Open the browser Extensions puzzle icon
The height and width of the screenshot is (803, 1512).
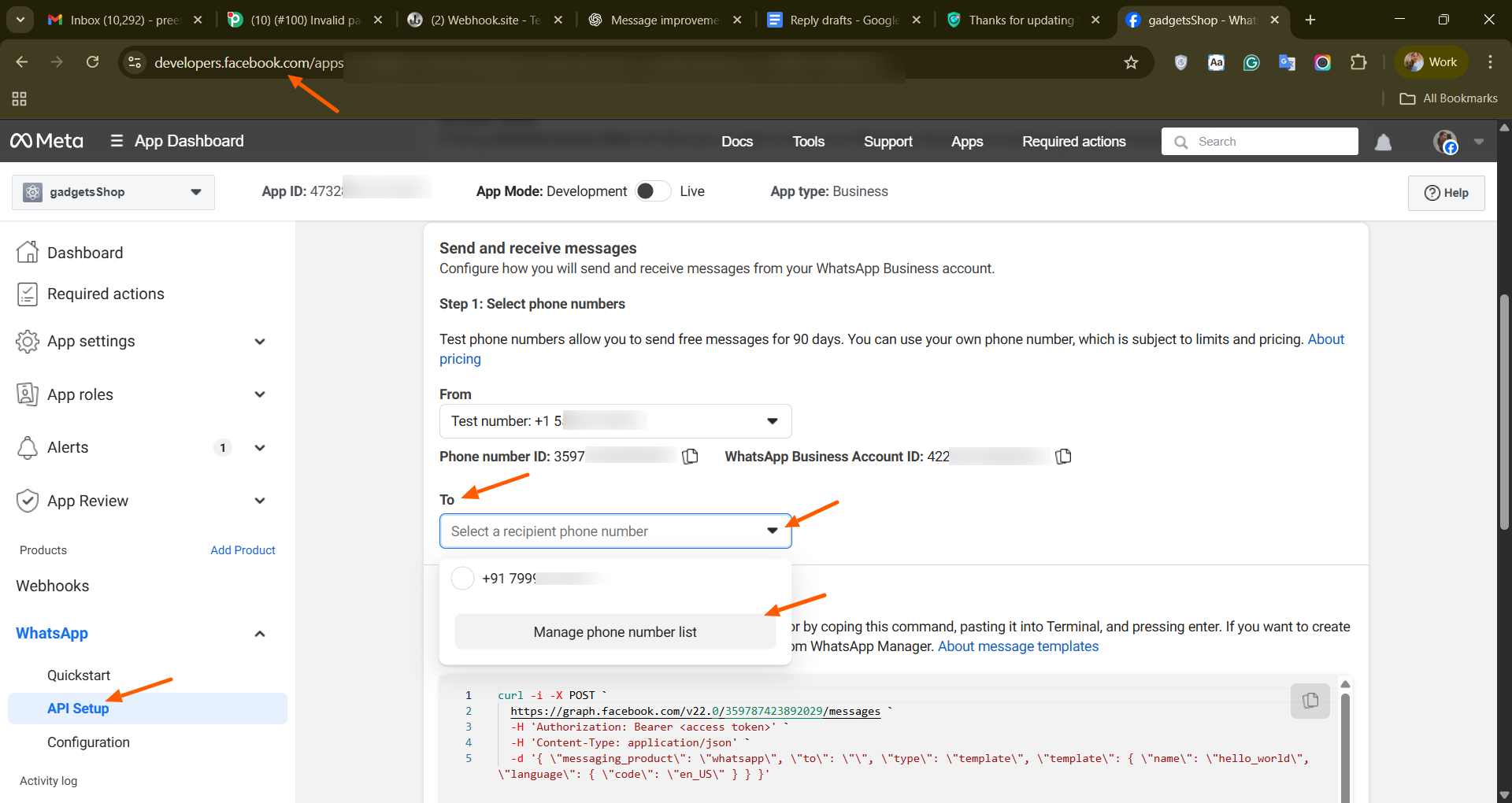pos(1358,62)
